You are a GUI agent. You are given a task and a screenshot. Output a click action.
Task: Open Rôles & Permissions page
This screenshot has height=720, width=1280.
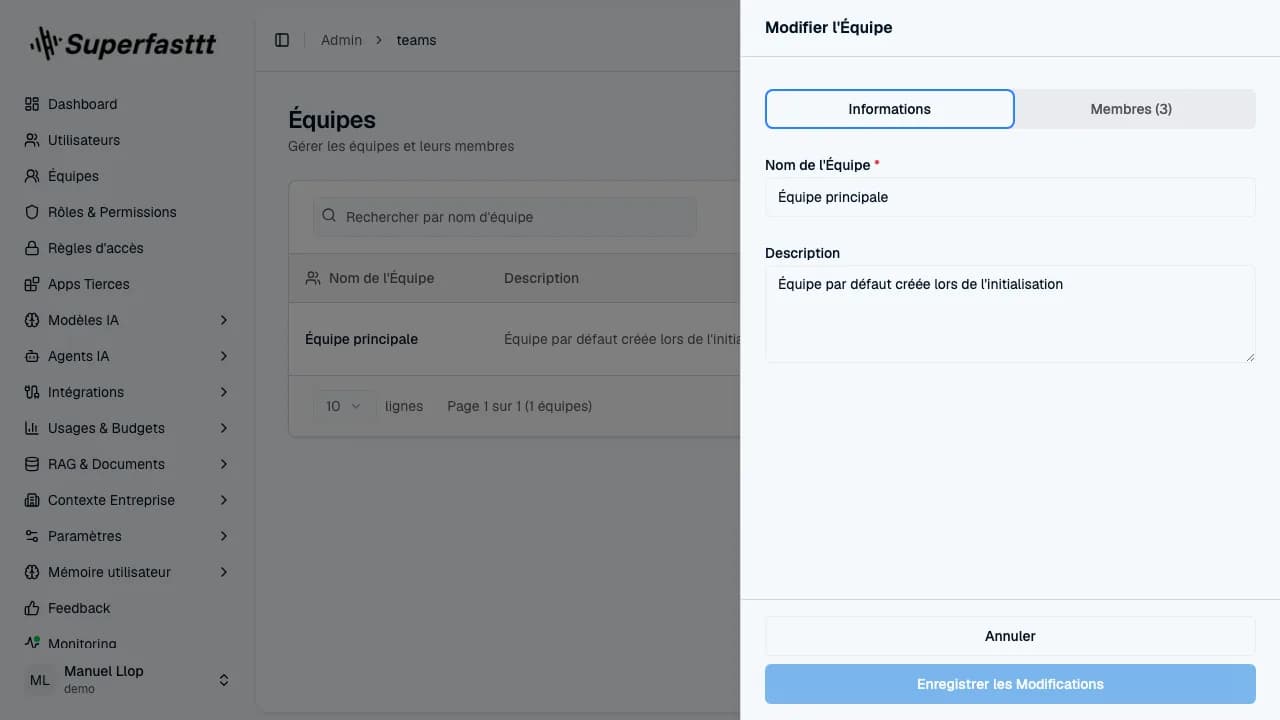[112, 212]
